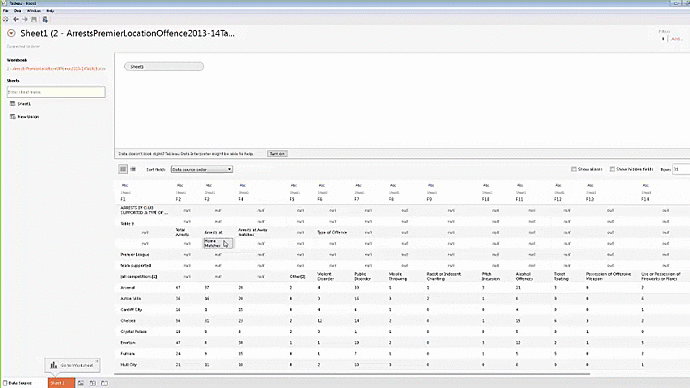Click Abc data type icon for column F5
690x388 pixels.
(294, 185)
